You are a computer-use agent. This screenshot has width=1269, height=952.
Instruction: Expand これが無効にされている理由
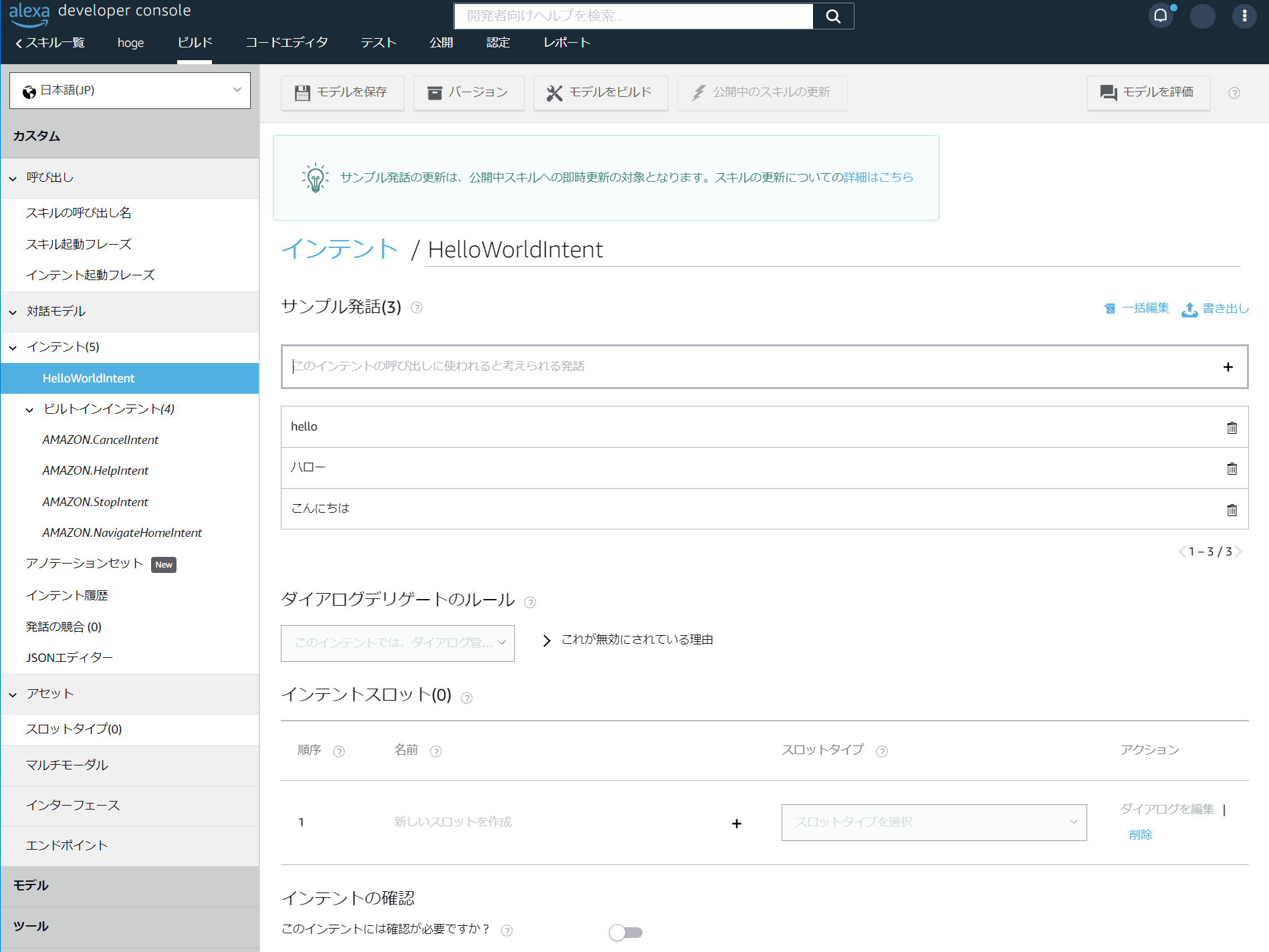pyautogui.click(x=628, y=640)
